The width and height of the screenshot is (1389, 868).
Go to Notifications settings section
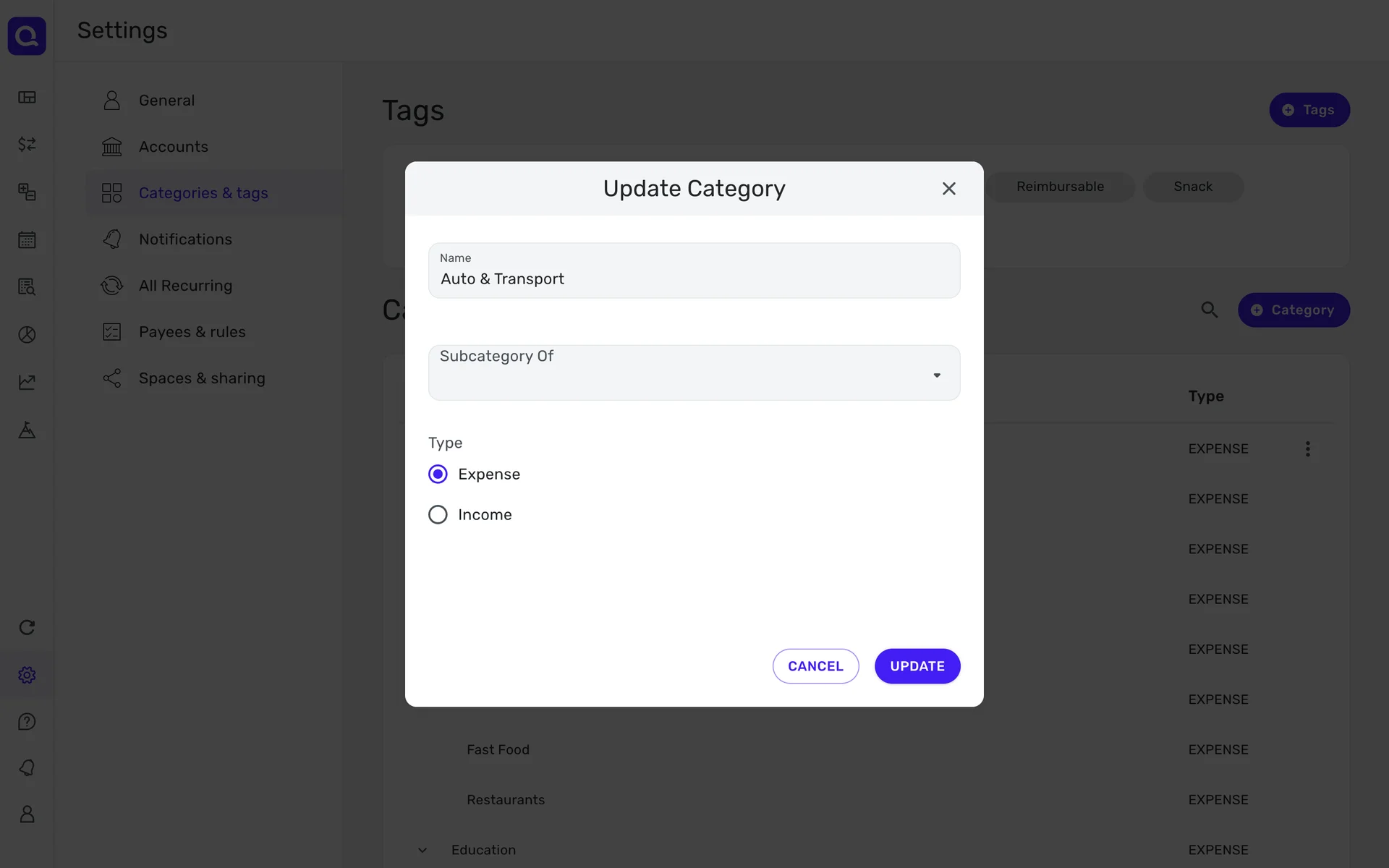pyautogui.click(x=185, y=239)
